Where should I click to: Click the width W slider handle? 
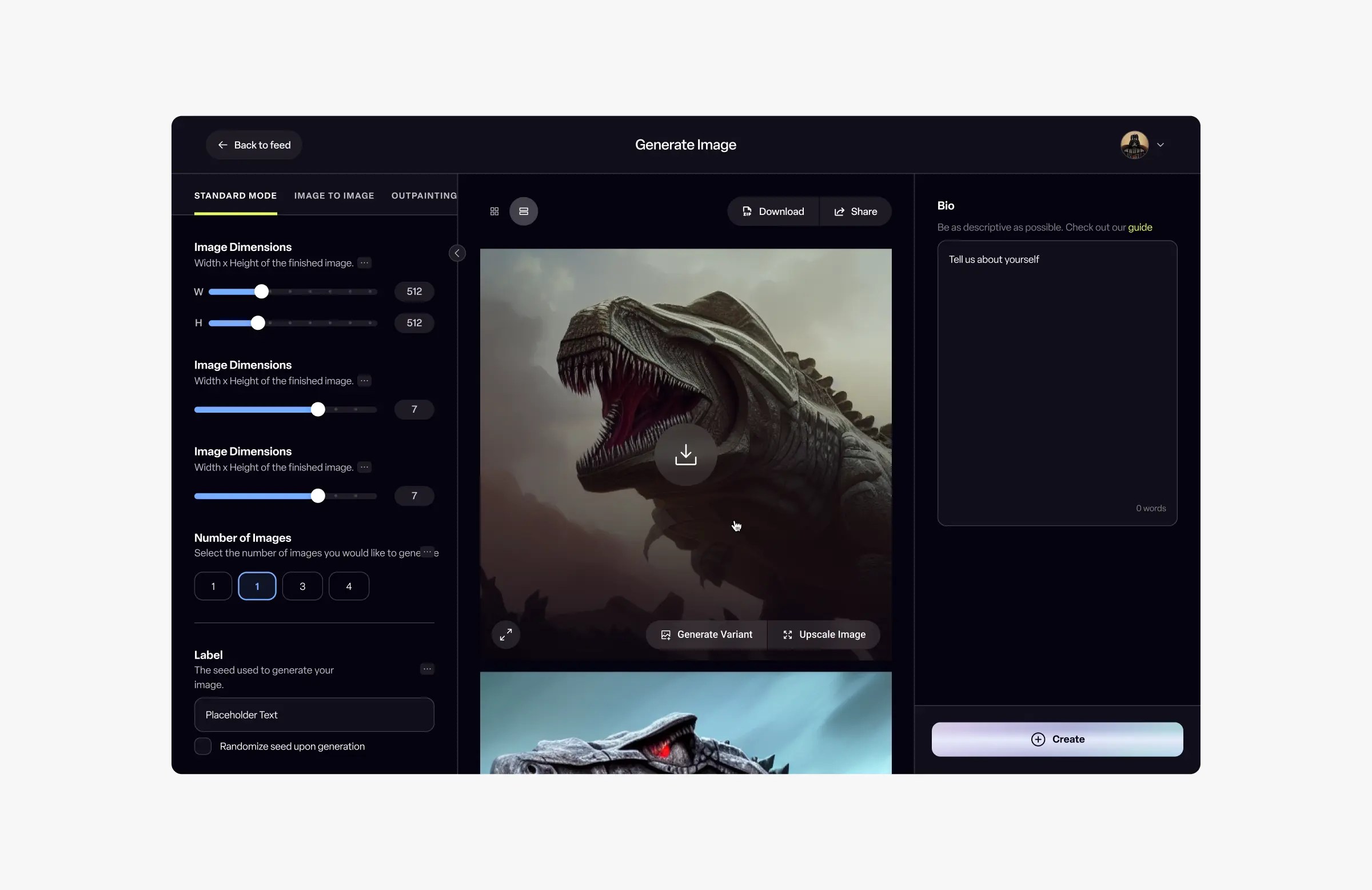tap(262, 292)
